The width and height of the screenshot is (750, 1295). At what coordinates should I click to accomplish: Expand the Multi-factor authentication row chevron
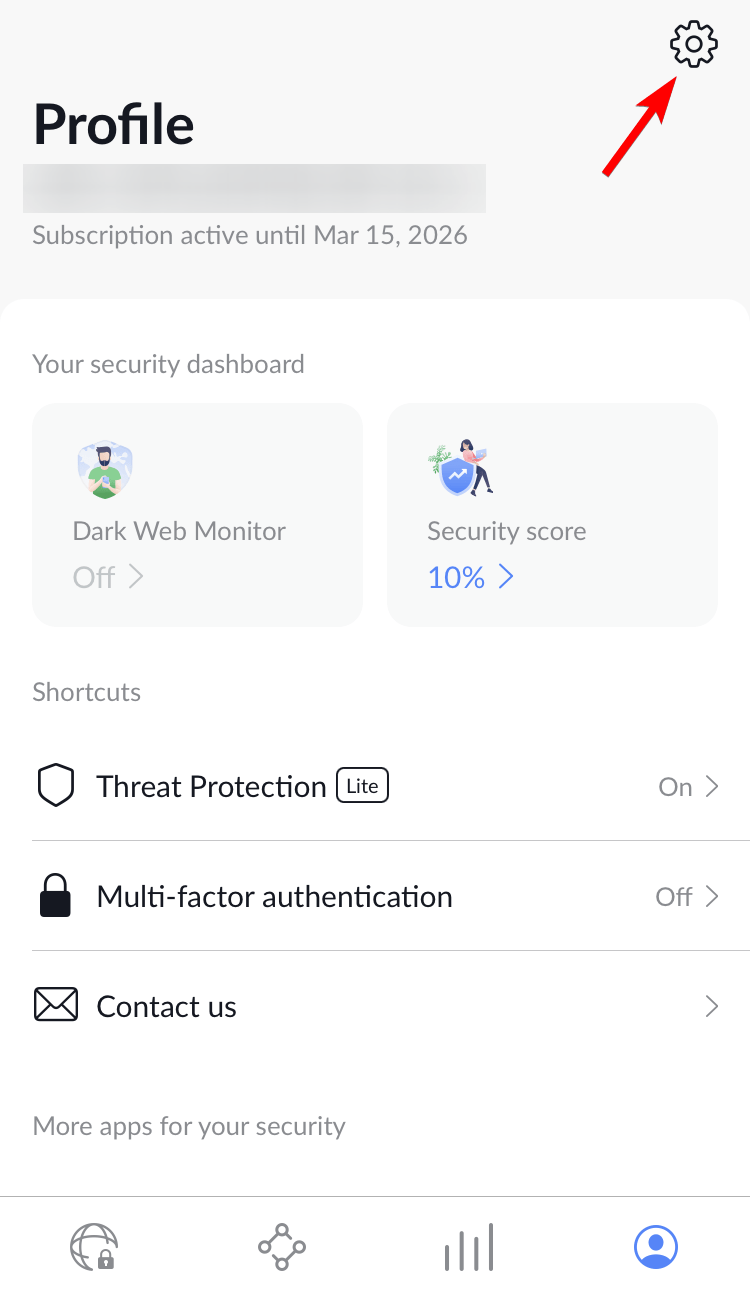[713, 896]
